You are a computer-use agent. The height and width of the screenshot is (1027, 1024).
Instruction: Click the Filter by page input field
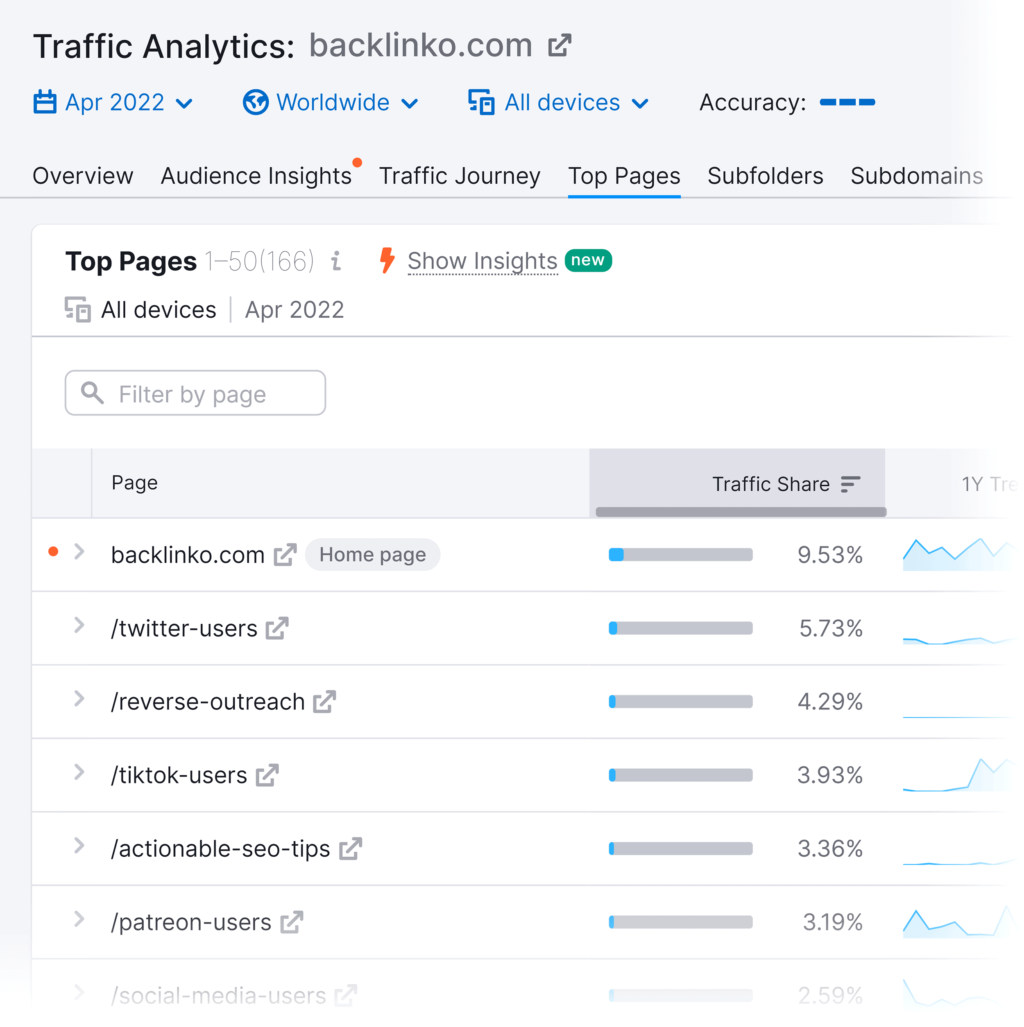coord(195,394)
